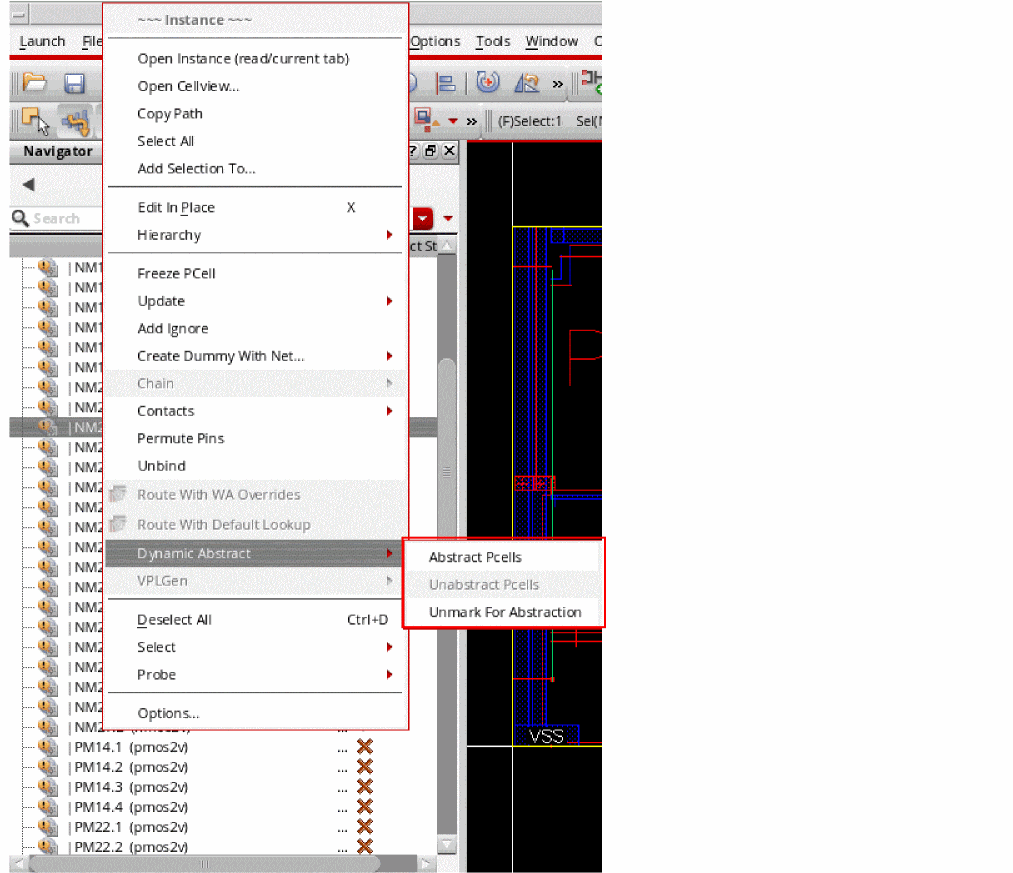The width and height of the screenshot is (1013, 873).
Task: Click the align icon in the top toolbar
Action: 447,84
